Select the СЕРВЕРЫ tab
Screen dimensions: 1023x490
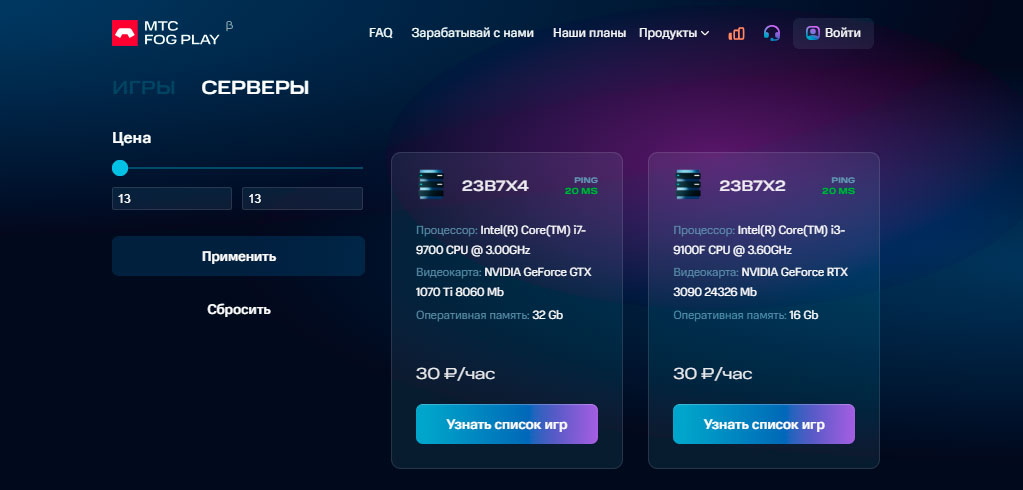pos(255,87)
